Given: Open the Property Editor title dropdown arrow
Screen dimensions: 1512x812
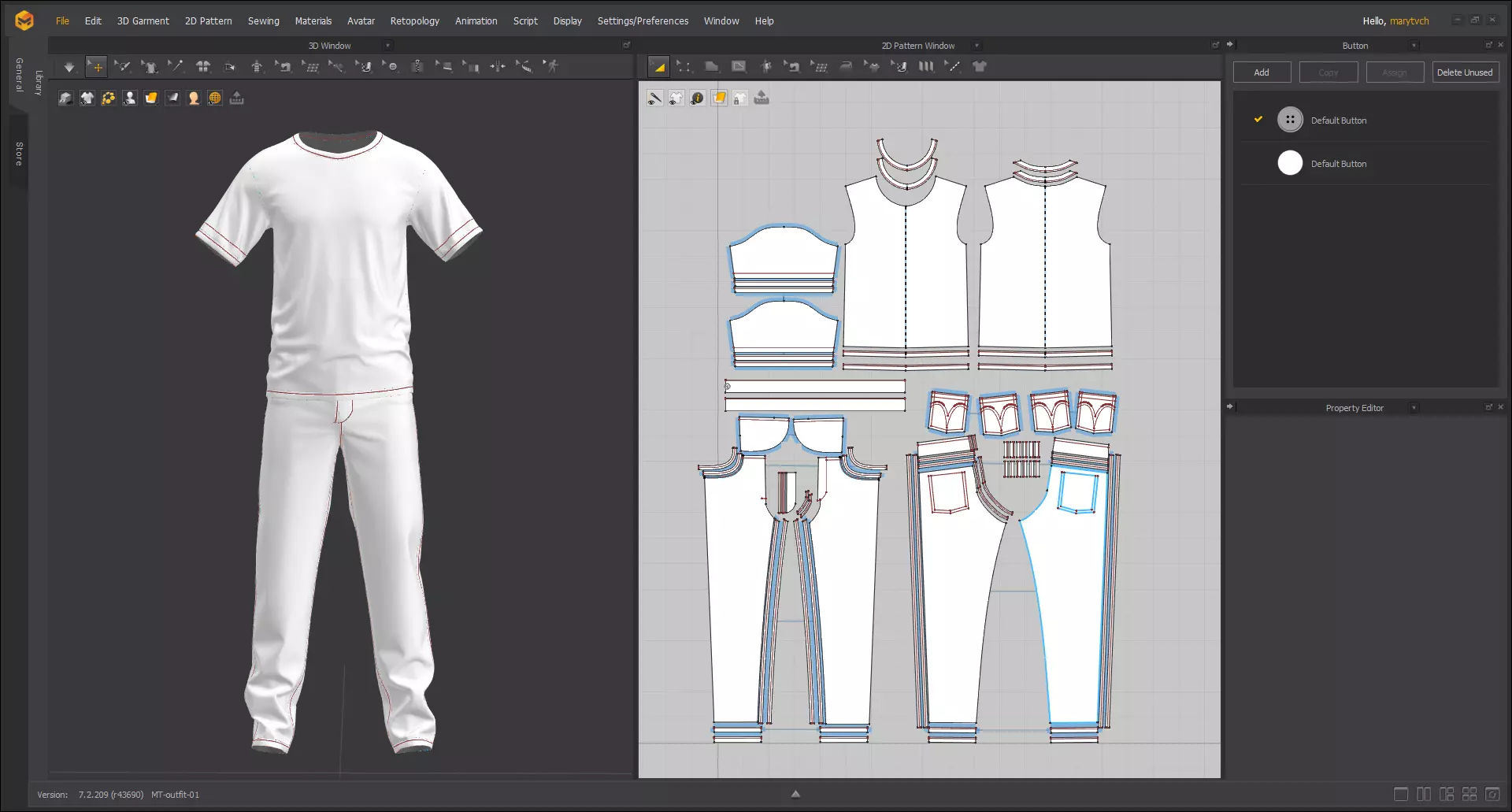Looking at the screenshot, I should tap(1414, 408).
